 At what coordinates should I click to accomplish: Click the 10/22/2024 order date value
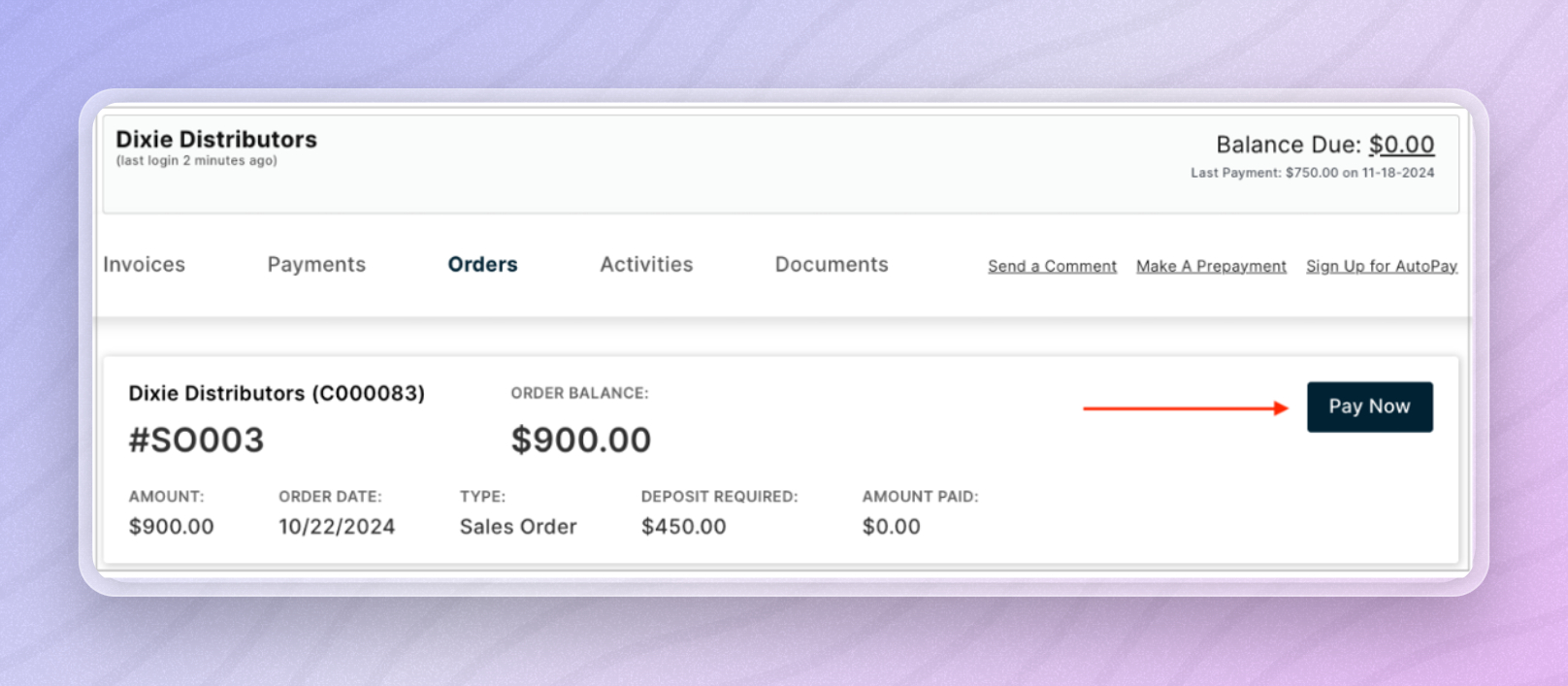tap(337, 527)
